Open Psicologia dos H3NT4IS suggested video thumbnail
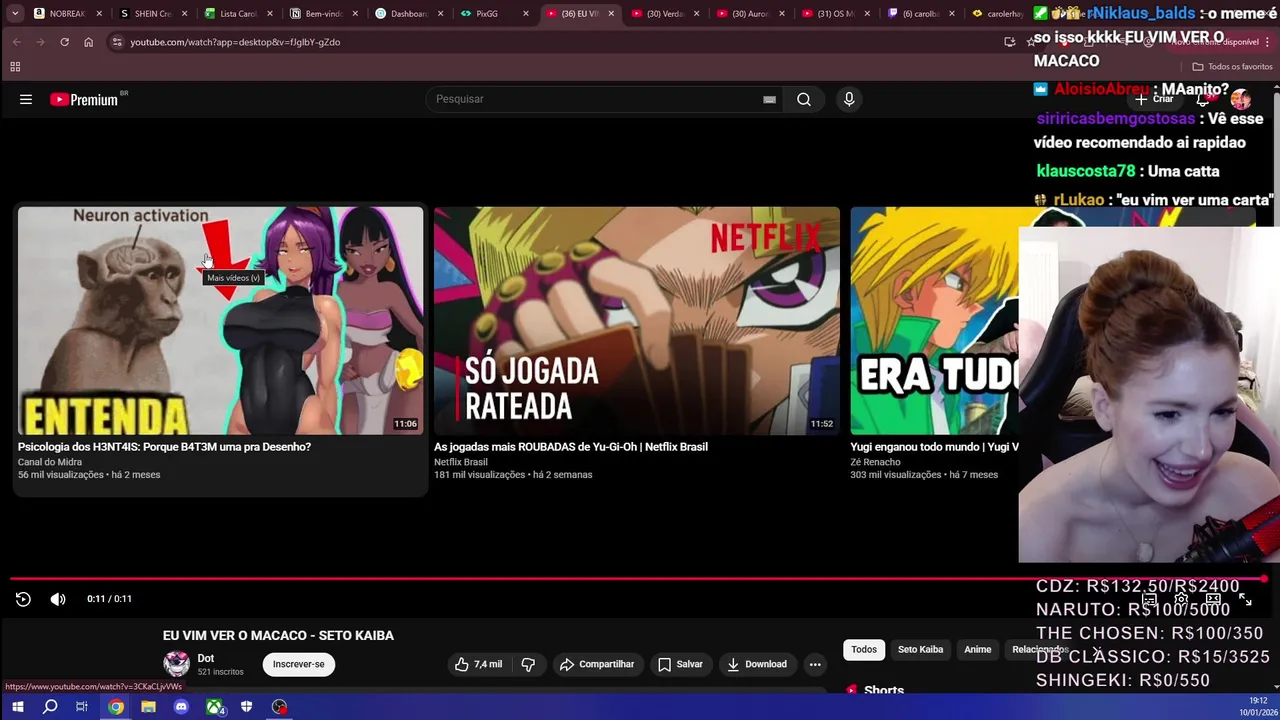The height and width of the screenshot is (720, 1280). point(220,321)
